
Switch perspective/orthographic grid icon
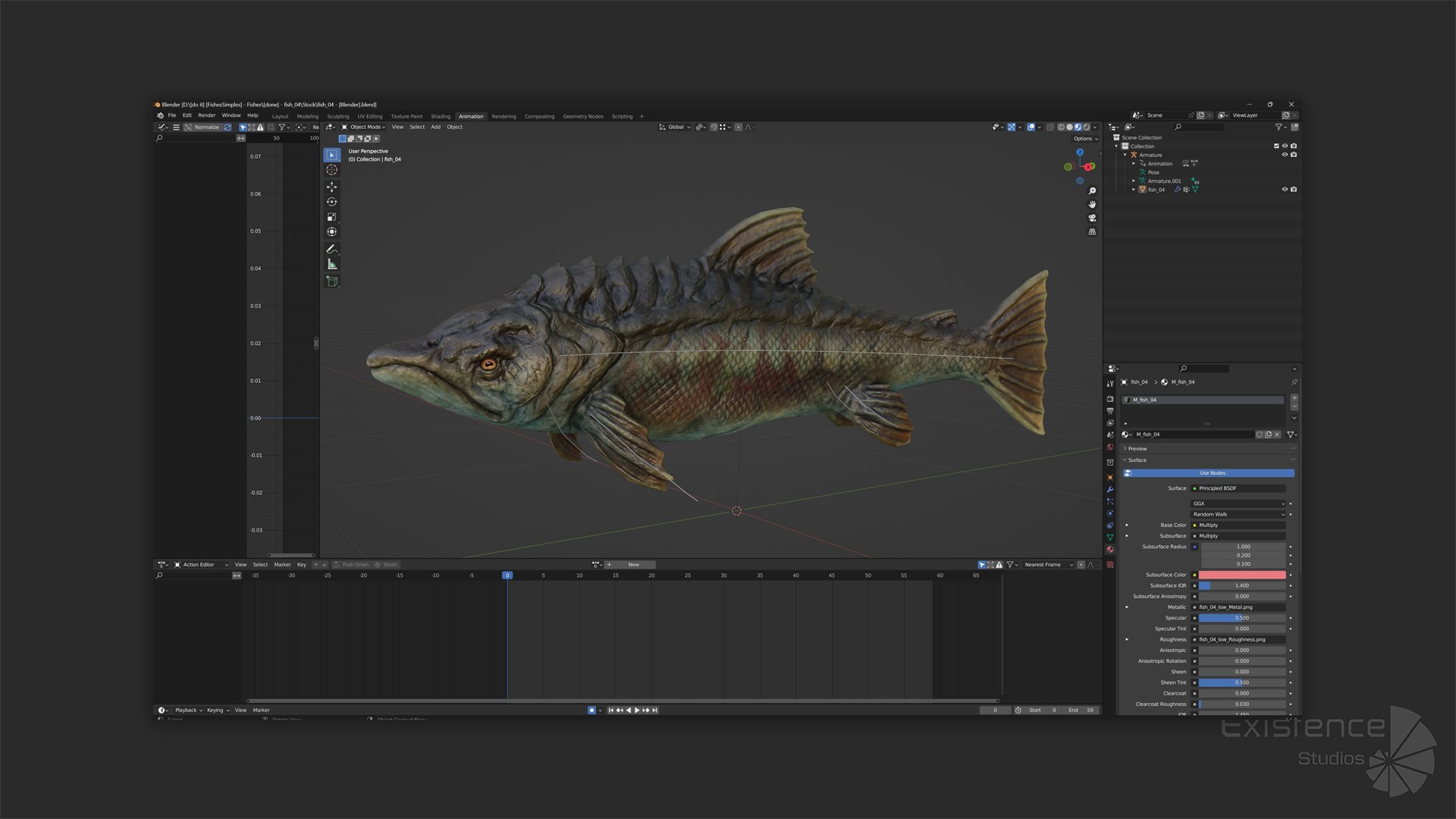[1092, 232]
